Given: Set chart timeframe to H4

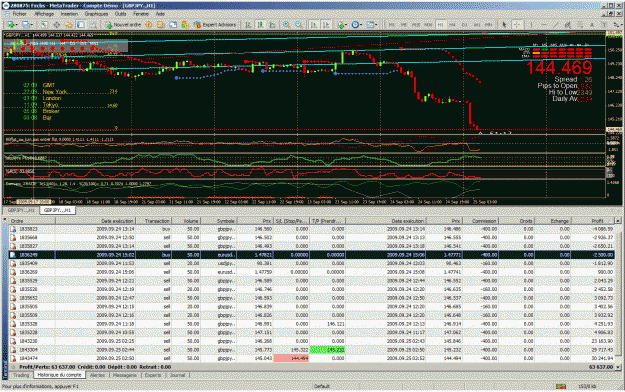Looking at the screenshot, I should [452, 25].
